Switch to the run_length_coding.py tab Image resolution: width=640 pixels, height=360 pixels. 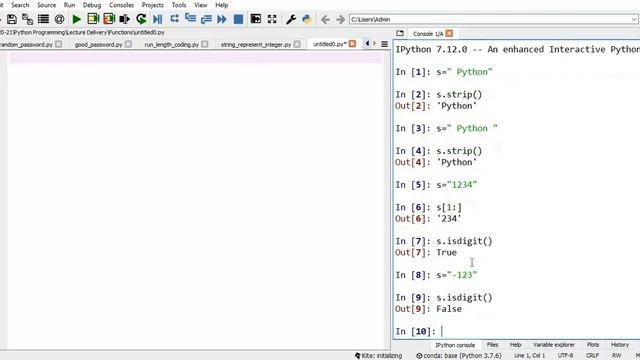pyautogui.click(x=171, y=44)
